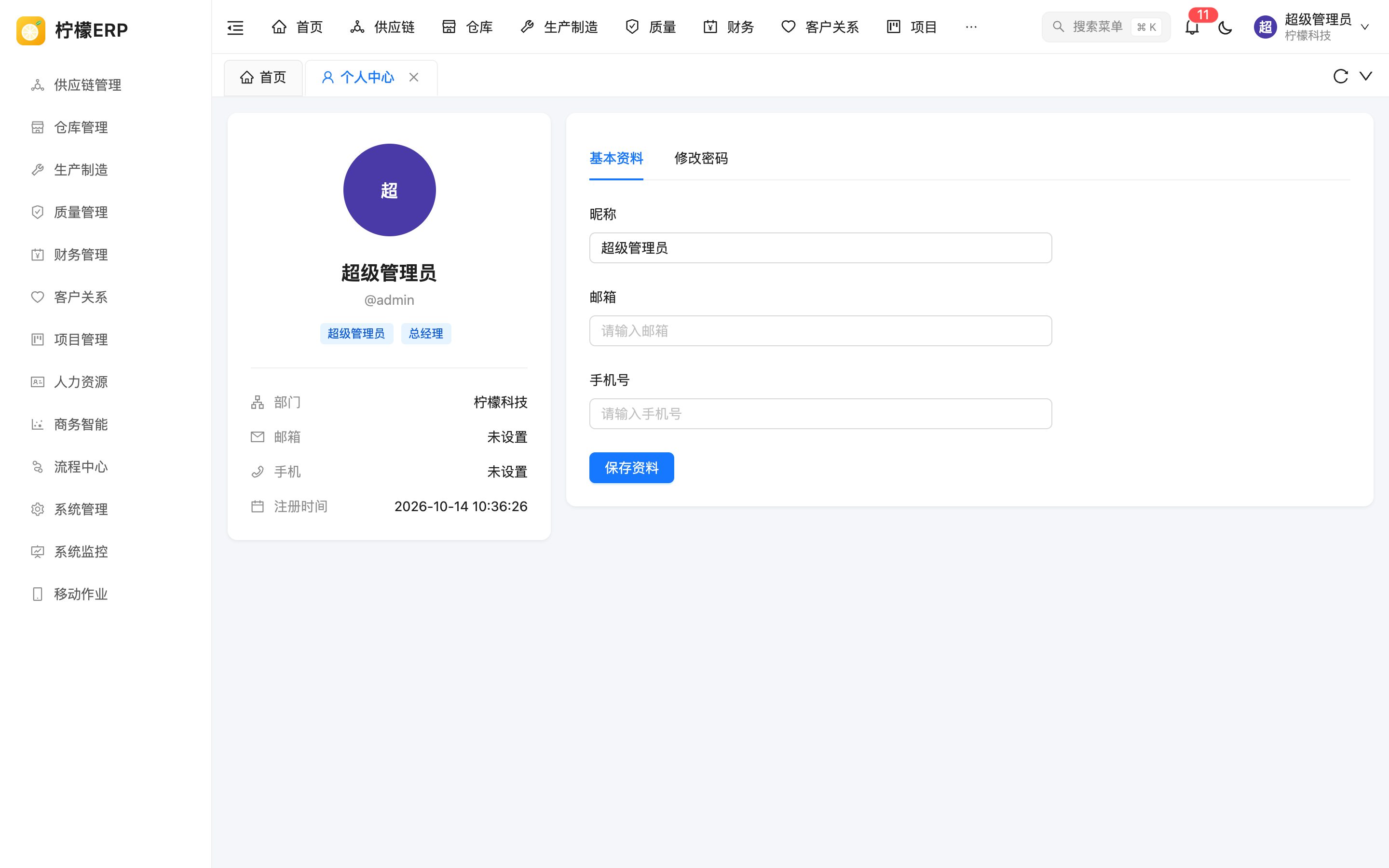Open 项目 in top navigation
The width and height of the screenshot is (1389, 868).
(x=912, y=27)
